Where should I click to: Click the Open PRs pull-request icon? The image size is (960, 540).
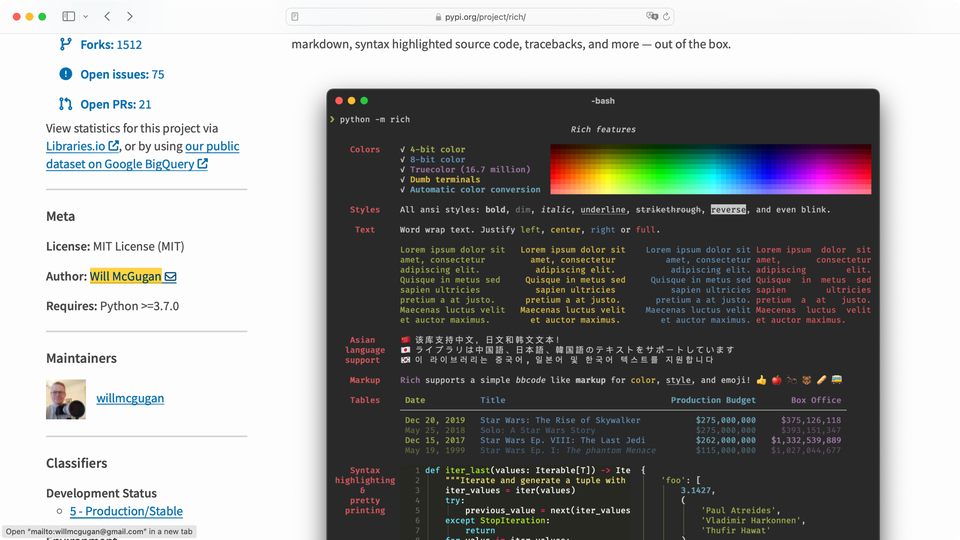(66, 104)
